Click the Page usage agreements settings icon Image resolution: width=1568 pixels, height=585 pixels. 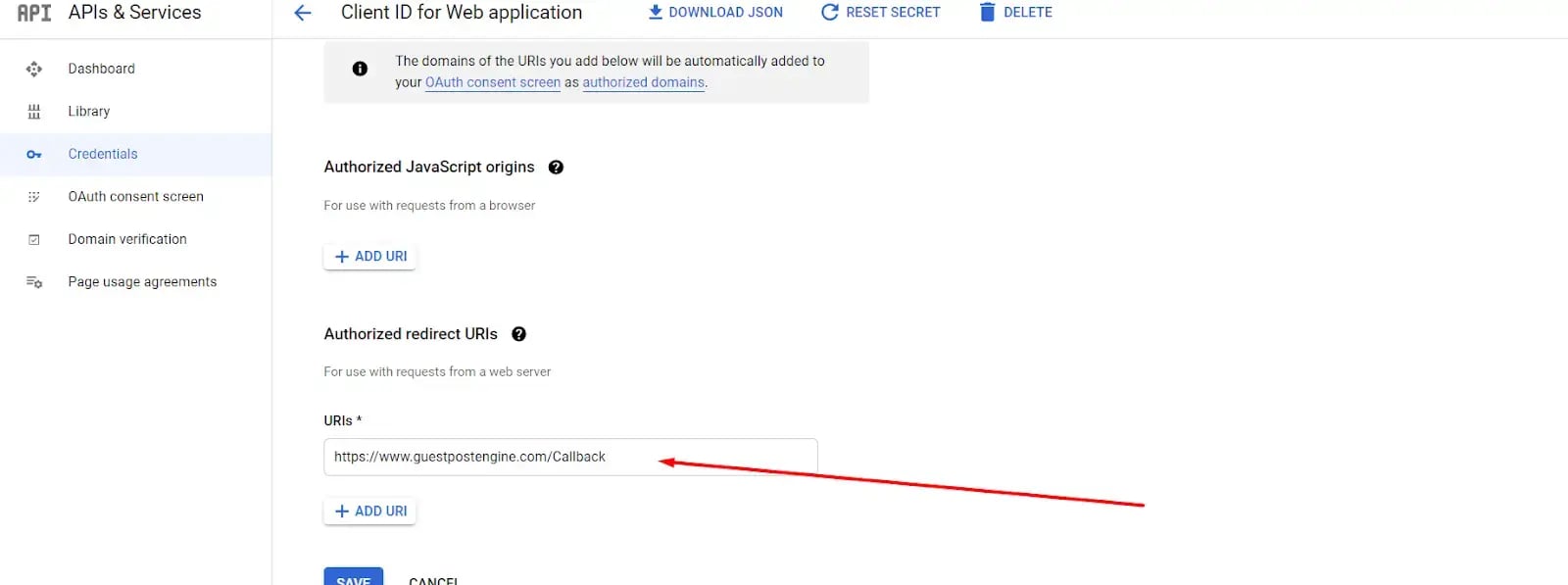click(34, 282)
